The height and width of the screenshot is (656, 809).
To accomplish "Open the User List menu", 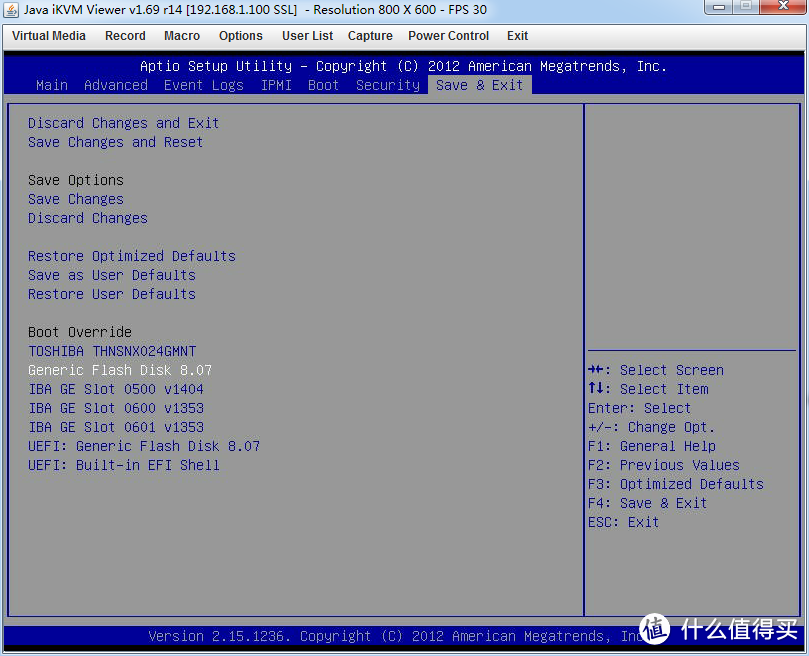I will pos(307,36).
